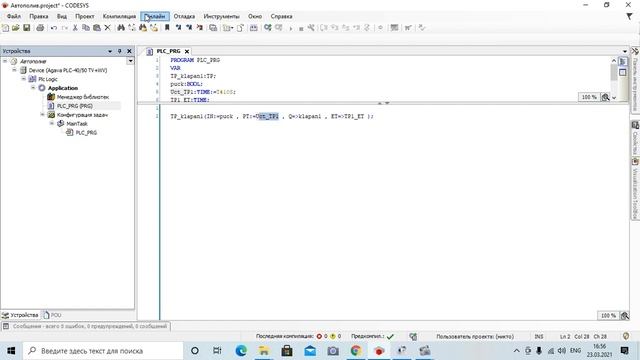640x360 pixels.
Task: Click the Stop toolbar icon
Action: point(301,28)
